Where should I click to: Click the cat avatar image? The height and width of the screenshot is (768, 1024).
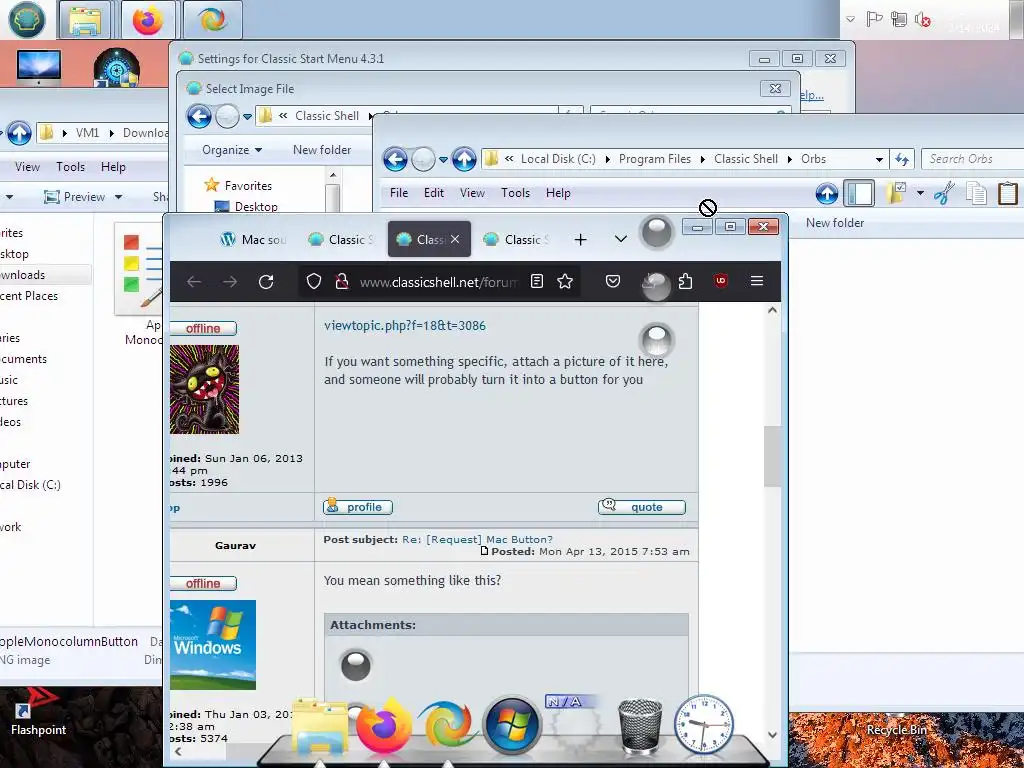[x=204, y=389]
